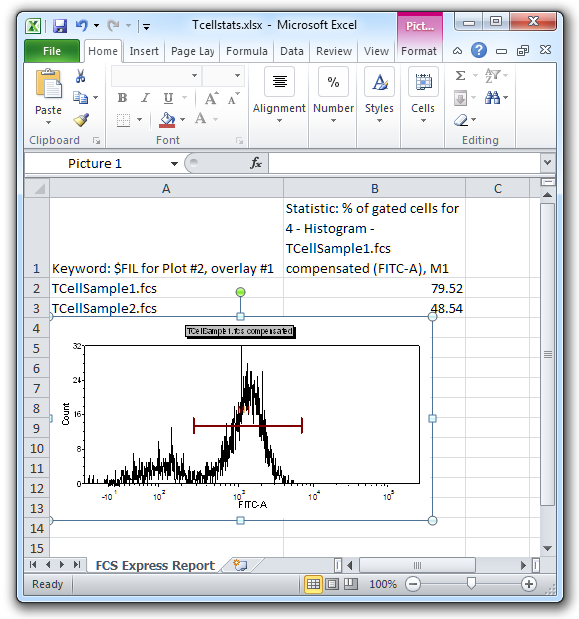Viewport: 579px width, 619px height.
Task: Select cell TCellSample1.fcs in row 2
Action: coord(166,288)
